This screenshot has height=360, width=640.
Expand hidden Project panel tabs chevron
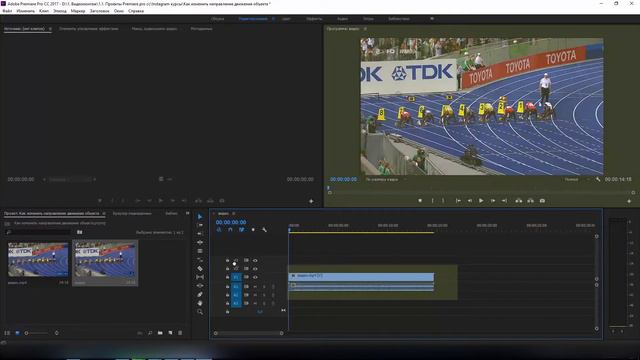pyautogui.click(x=187, y=213)
